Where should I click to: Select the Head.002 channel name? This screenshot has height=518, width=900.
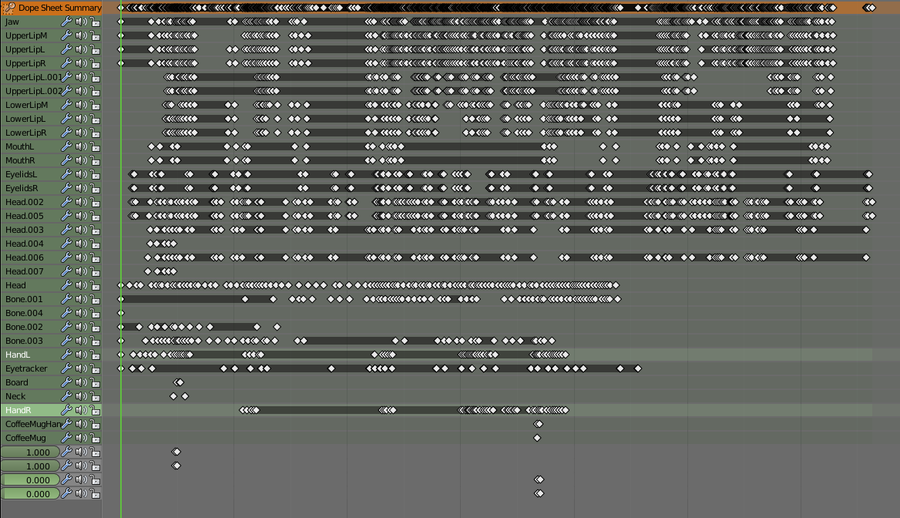pos(24,202)
